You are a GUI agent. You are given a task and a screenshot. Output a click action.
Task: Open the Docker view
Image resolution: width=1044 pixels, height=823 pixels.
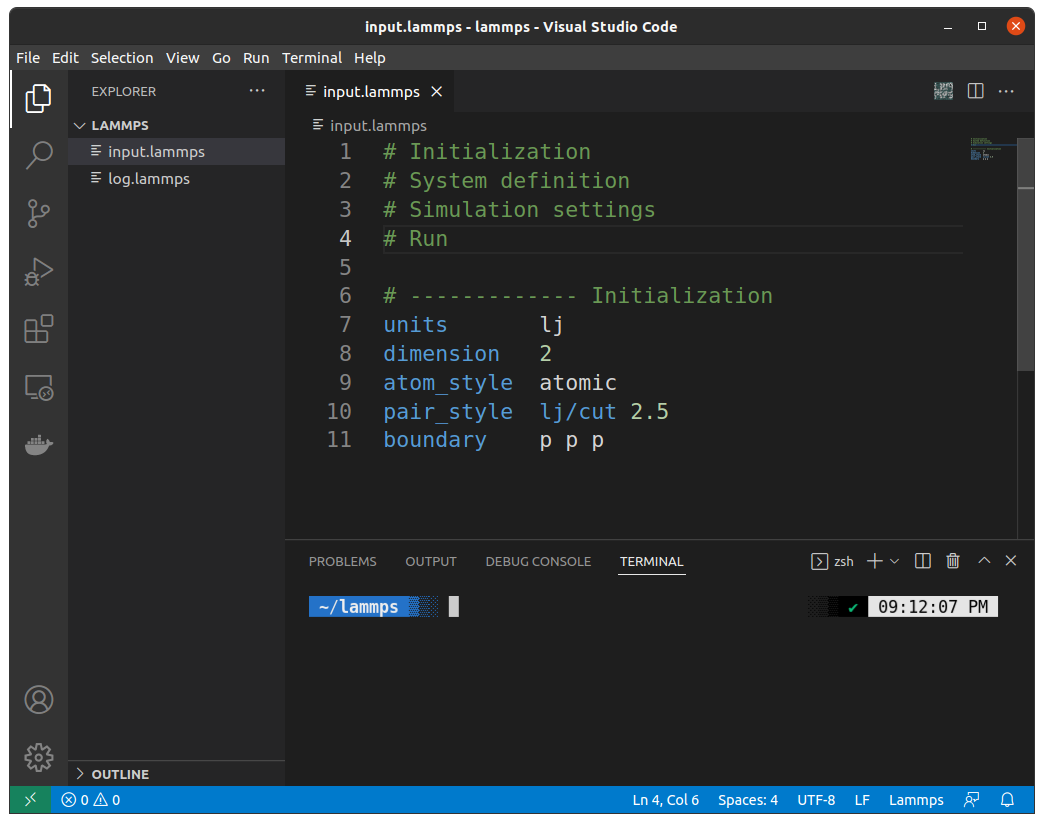[38, 444]
